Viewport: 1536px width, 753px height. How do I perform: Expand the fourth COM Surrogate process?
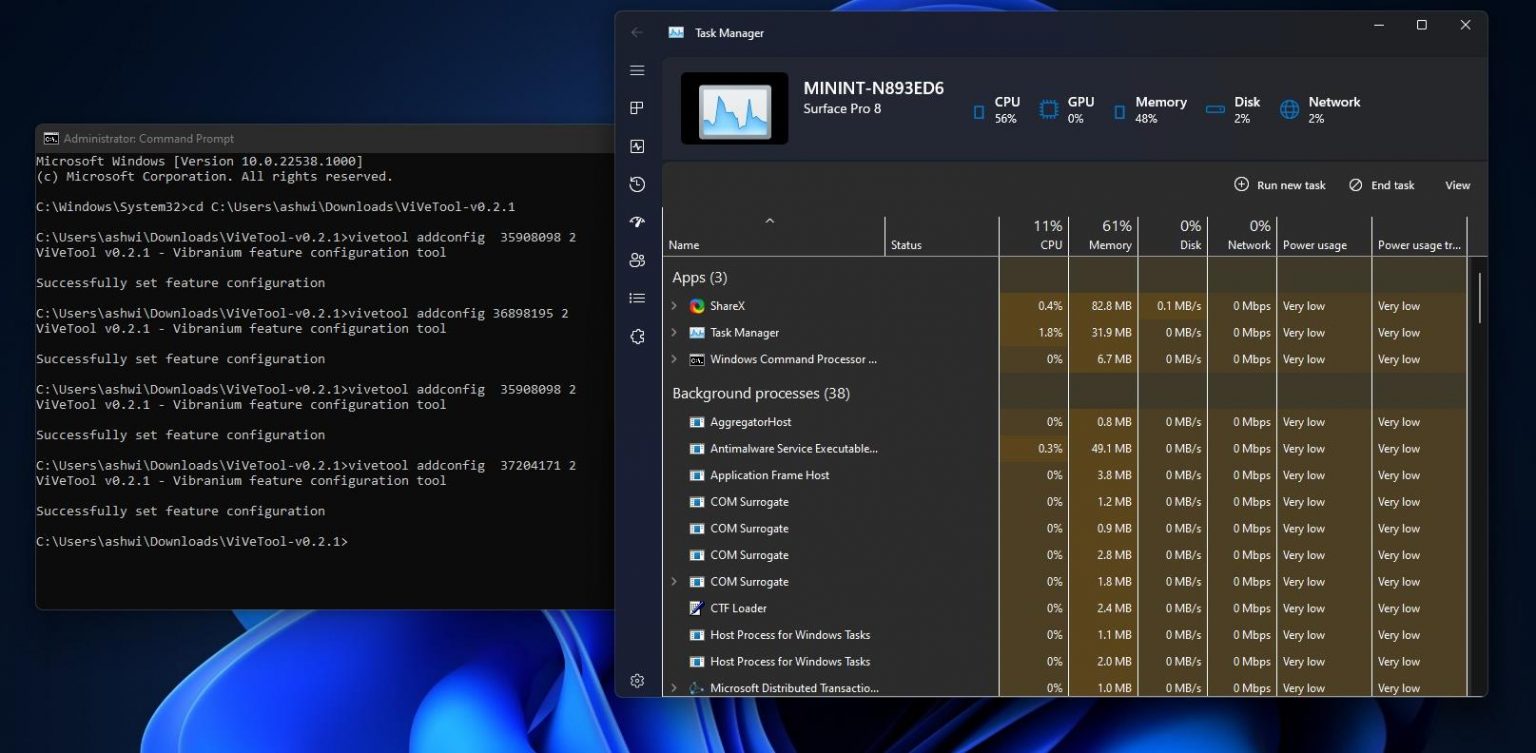(x=673, y=581)
